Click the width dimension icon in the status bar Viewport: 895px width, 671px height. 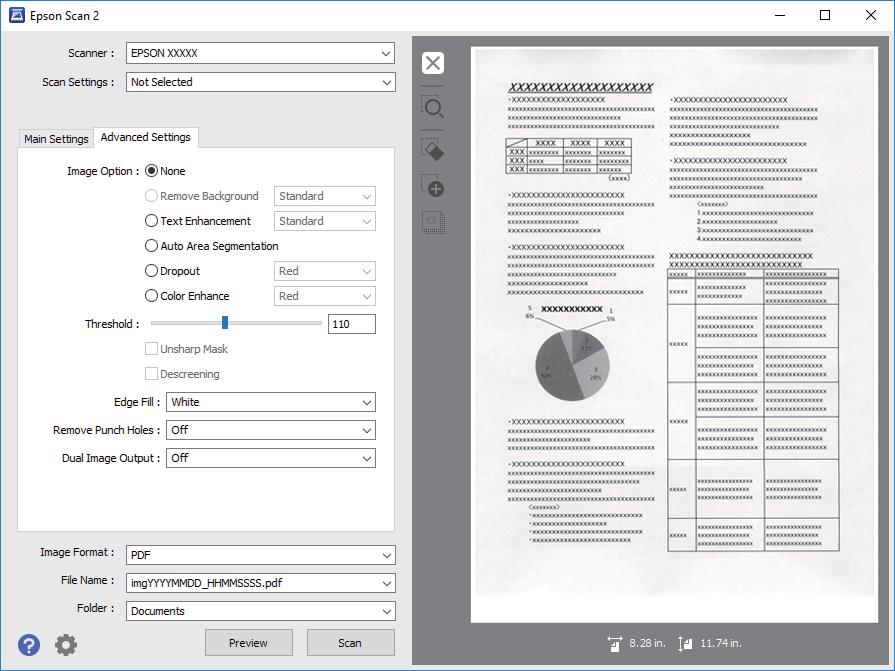pyautogui.click(x=614, y=644)
